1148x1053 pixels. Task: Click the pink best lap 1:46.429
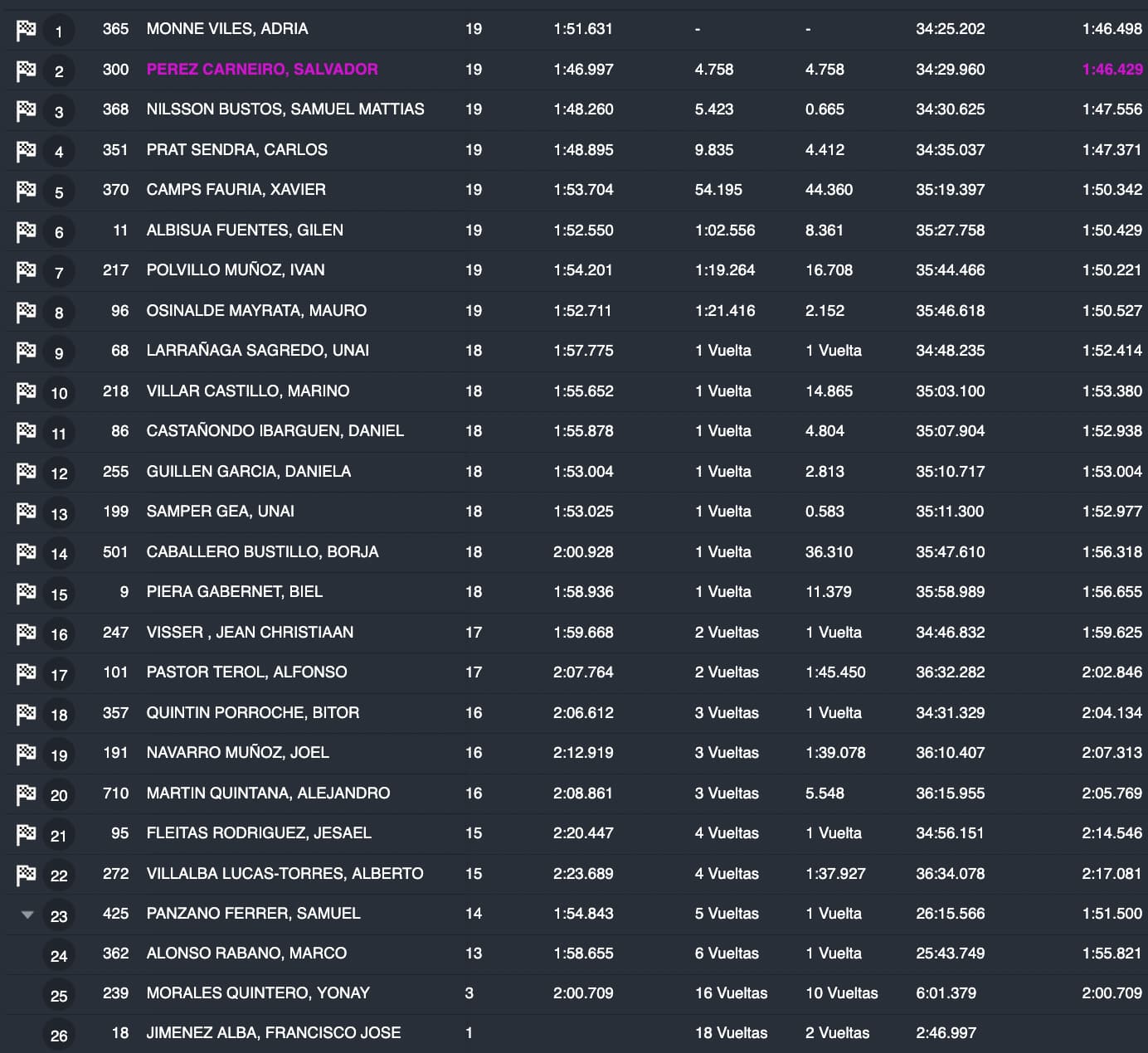point(1112,70)
